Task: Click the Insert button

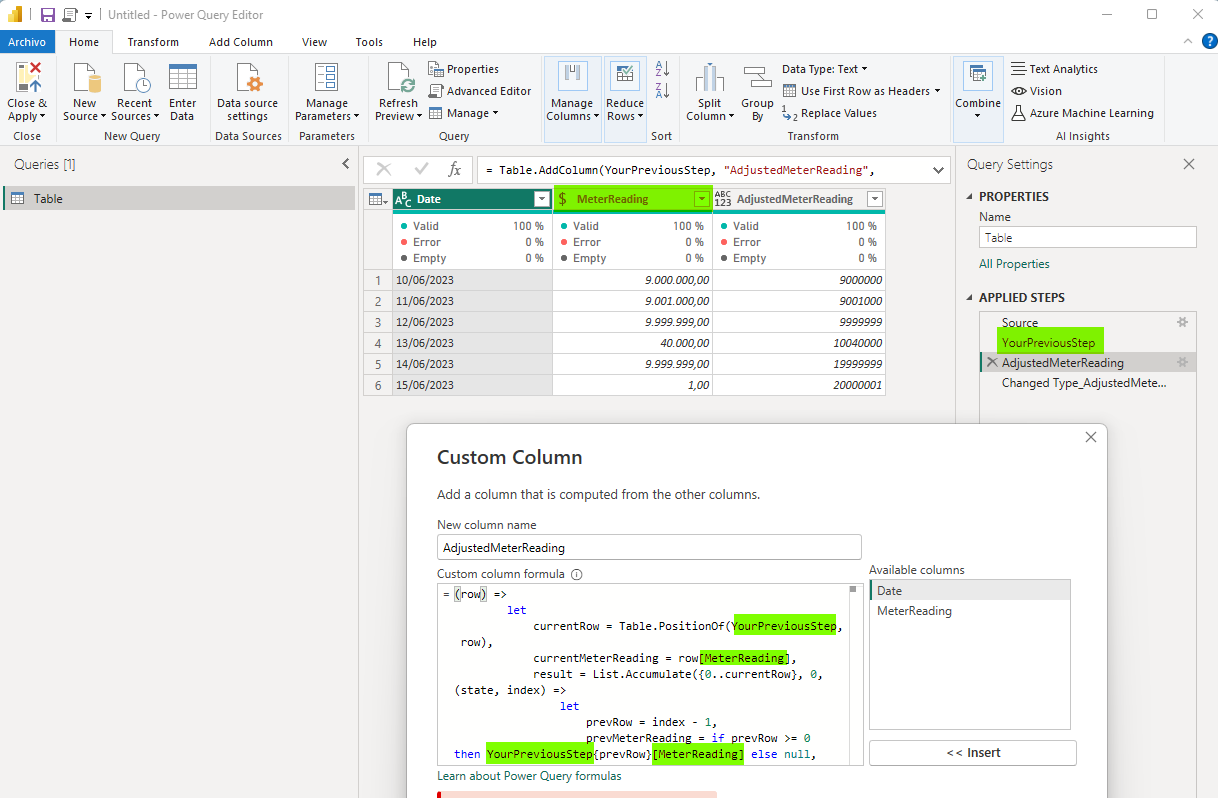Action: [x=973, y=753]
